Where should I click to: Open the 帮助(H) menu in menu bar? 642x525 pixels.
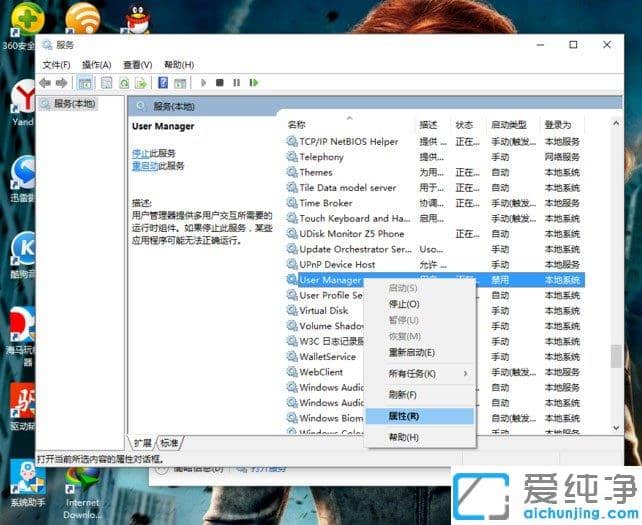tap(179, 65)
